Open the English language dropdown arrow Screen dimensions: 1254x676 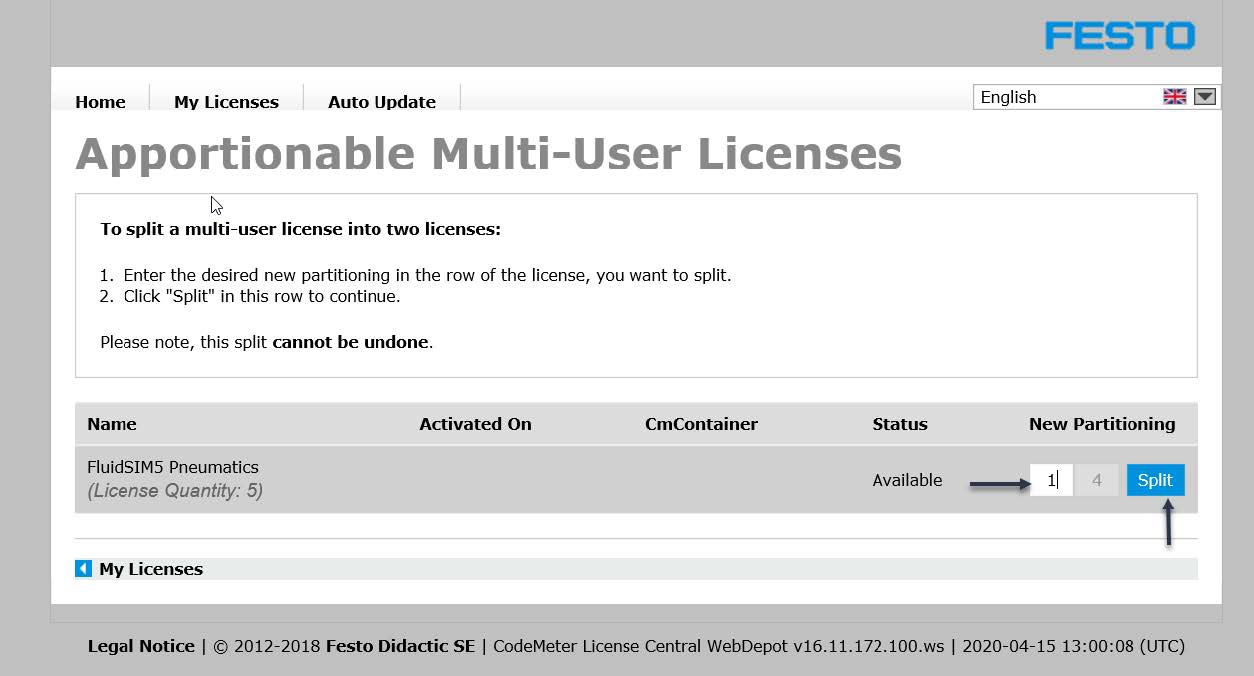point(1205,97)
